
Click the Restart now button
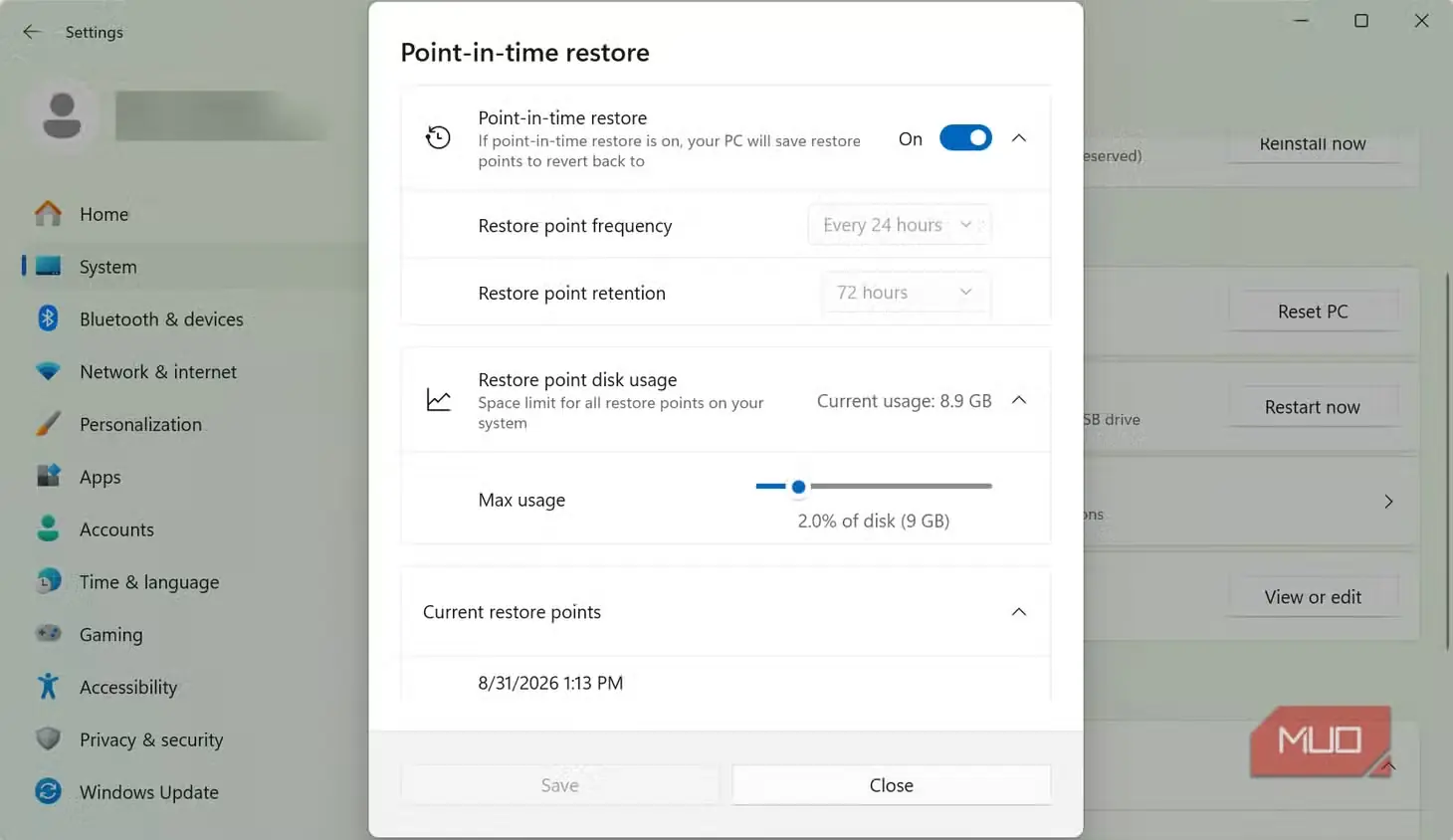pyautogui.click(x=1313, y=407)
